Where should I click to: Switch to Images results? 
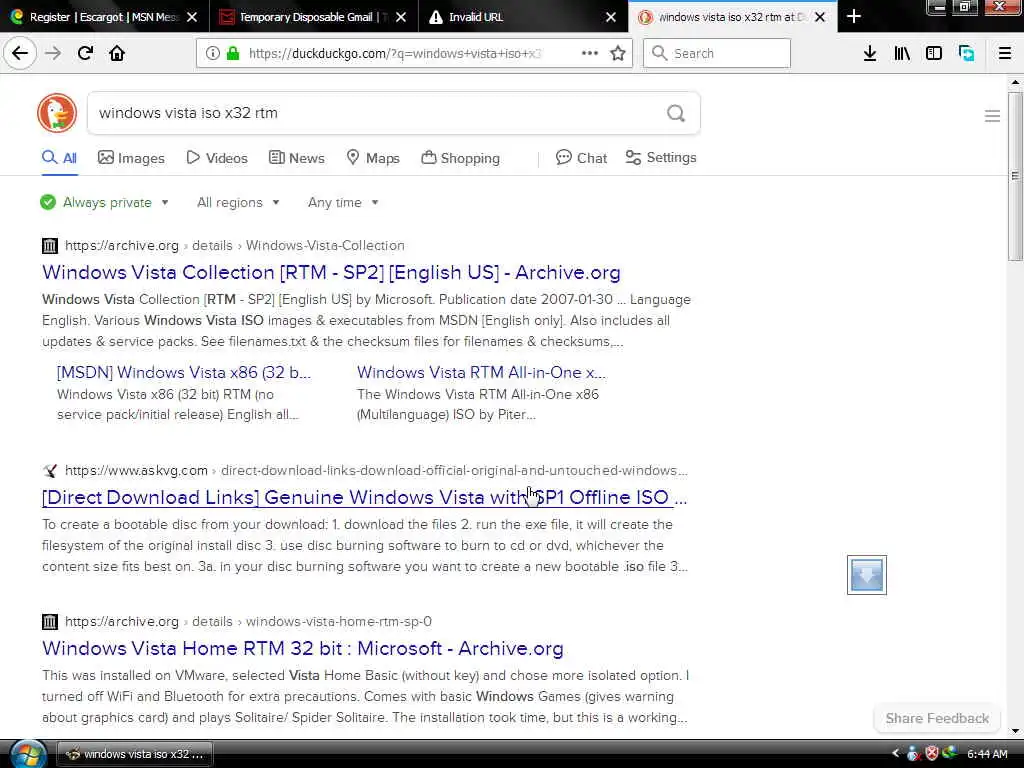click(x=131, y=158)
